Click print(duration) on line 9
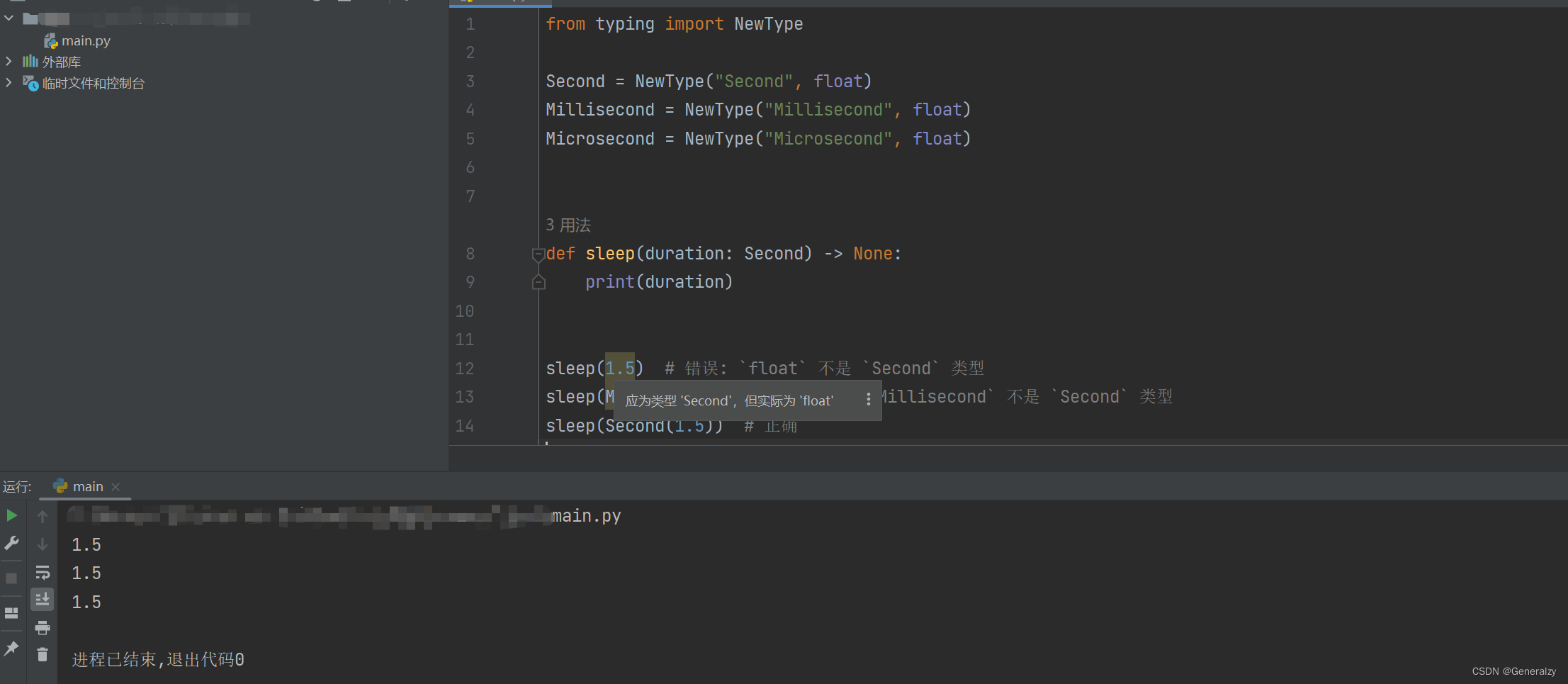1568x684 pixels. pos(659,282)
